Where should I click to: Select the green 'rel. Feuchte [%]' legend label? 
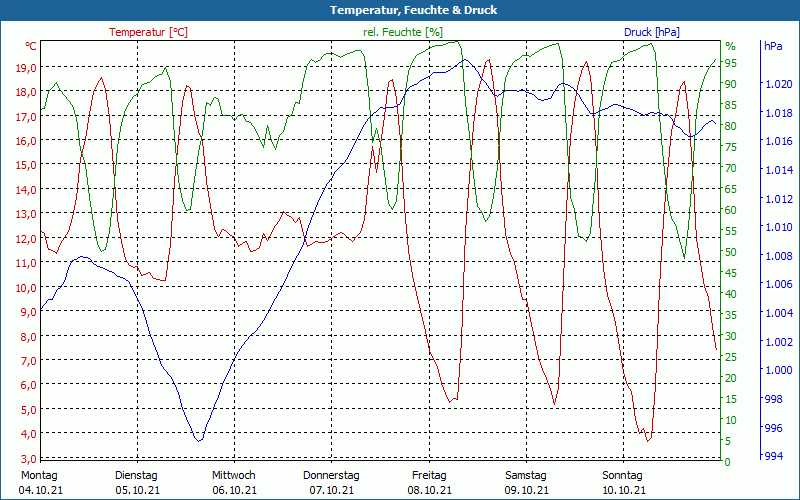coord(403,32)
